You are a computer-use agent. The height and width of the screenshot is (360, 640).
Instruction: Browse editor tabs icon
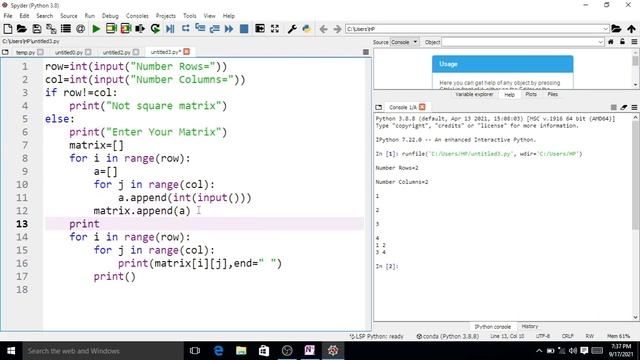[x=5, y=52]
